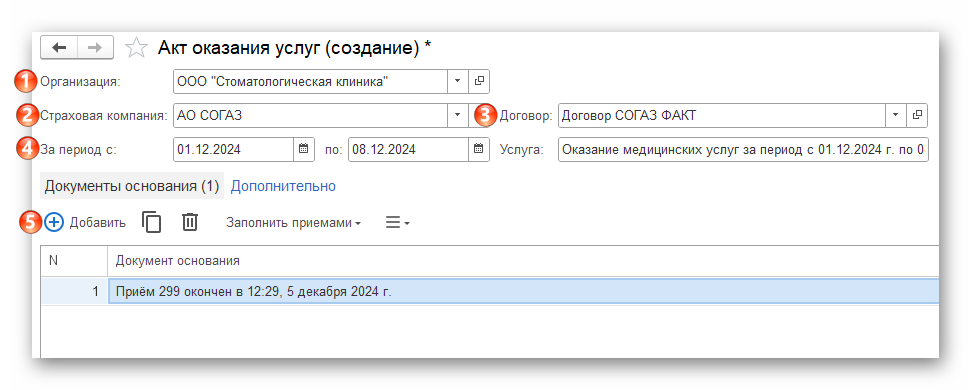Switch to Дополнительно tab
Image resolution: width=971 pixels, height=390 pixels.
click(283, 186)
